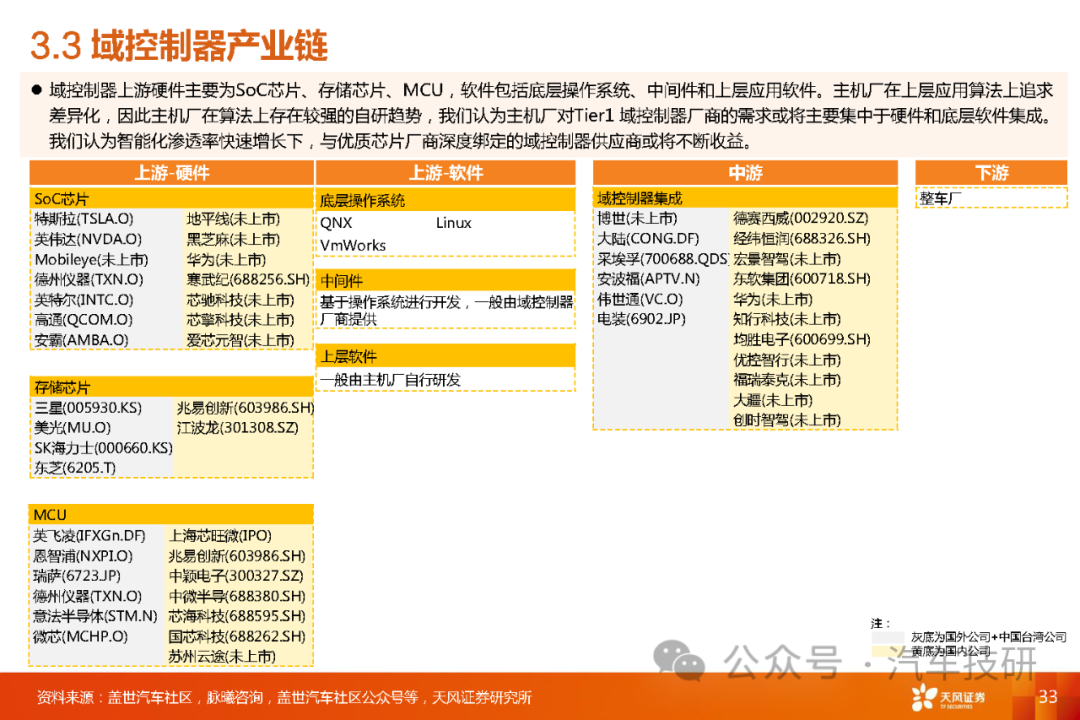Select "Linux" under operating systems
This screenshot has width=1080, height=720.
454,223
